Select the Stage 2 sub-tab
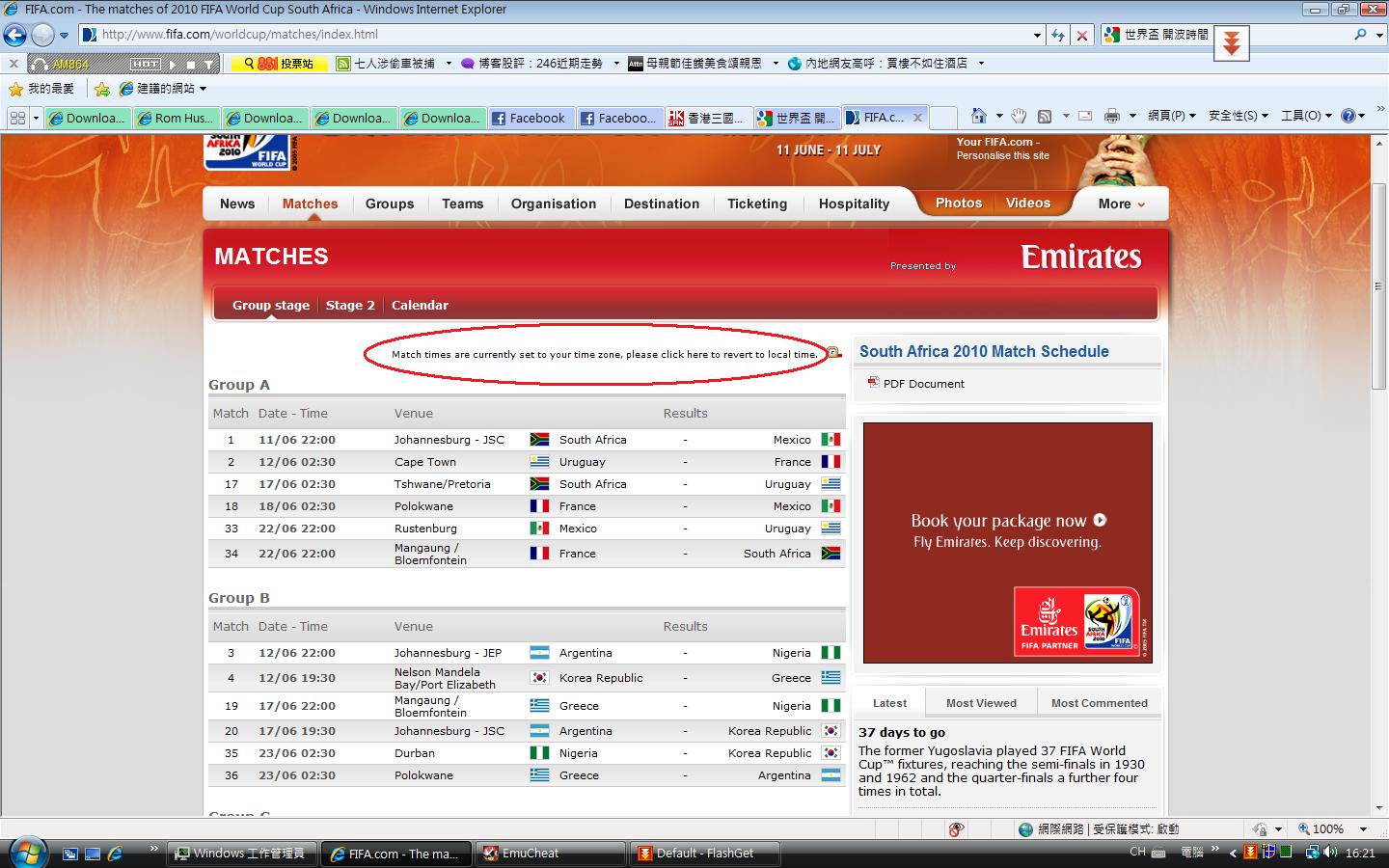This screenshot has width=1389, height=868. tap(350, 305)
